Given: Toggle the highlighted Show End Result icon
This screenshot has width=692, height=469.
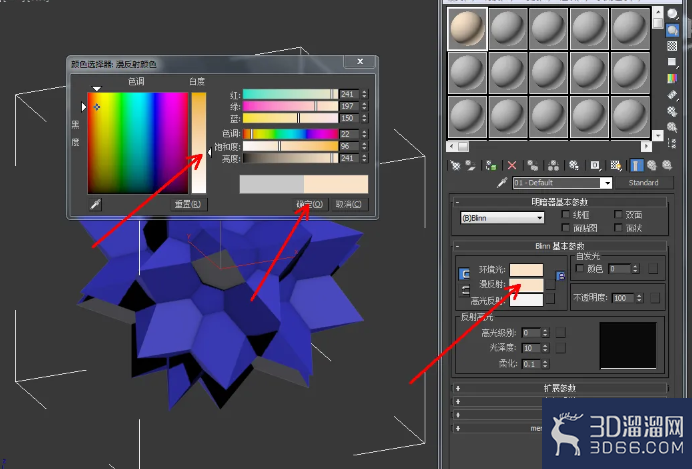Looking at the screenshot, I should [636, 165].
